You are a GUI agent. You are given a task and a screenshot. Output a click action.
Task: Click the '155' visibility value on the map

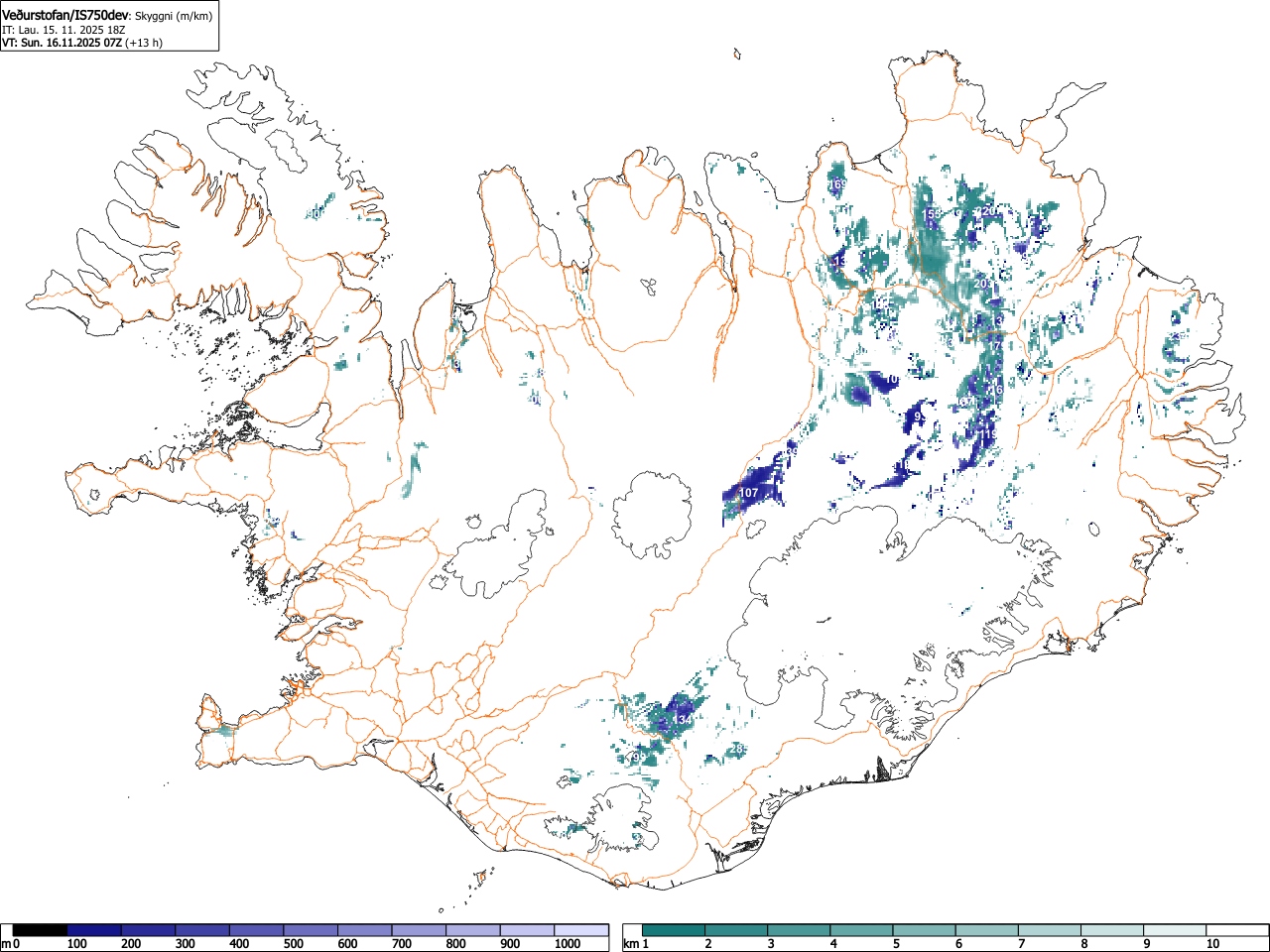pos(933,214)
